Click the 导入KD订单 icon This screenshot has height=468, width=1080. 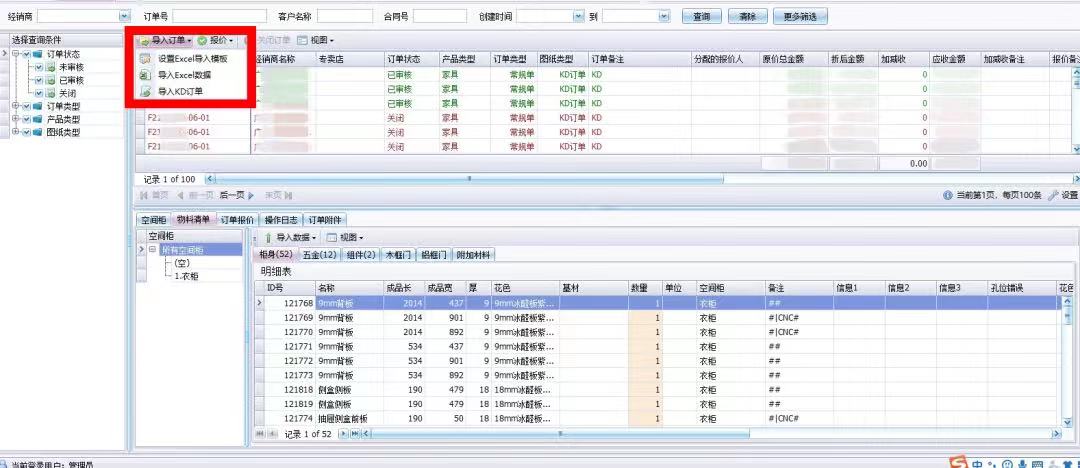coord(145,91)
